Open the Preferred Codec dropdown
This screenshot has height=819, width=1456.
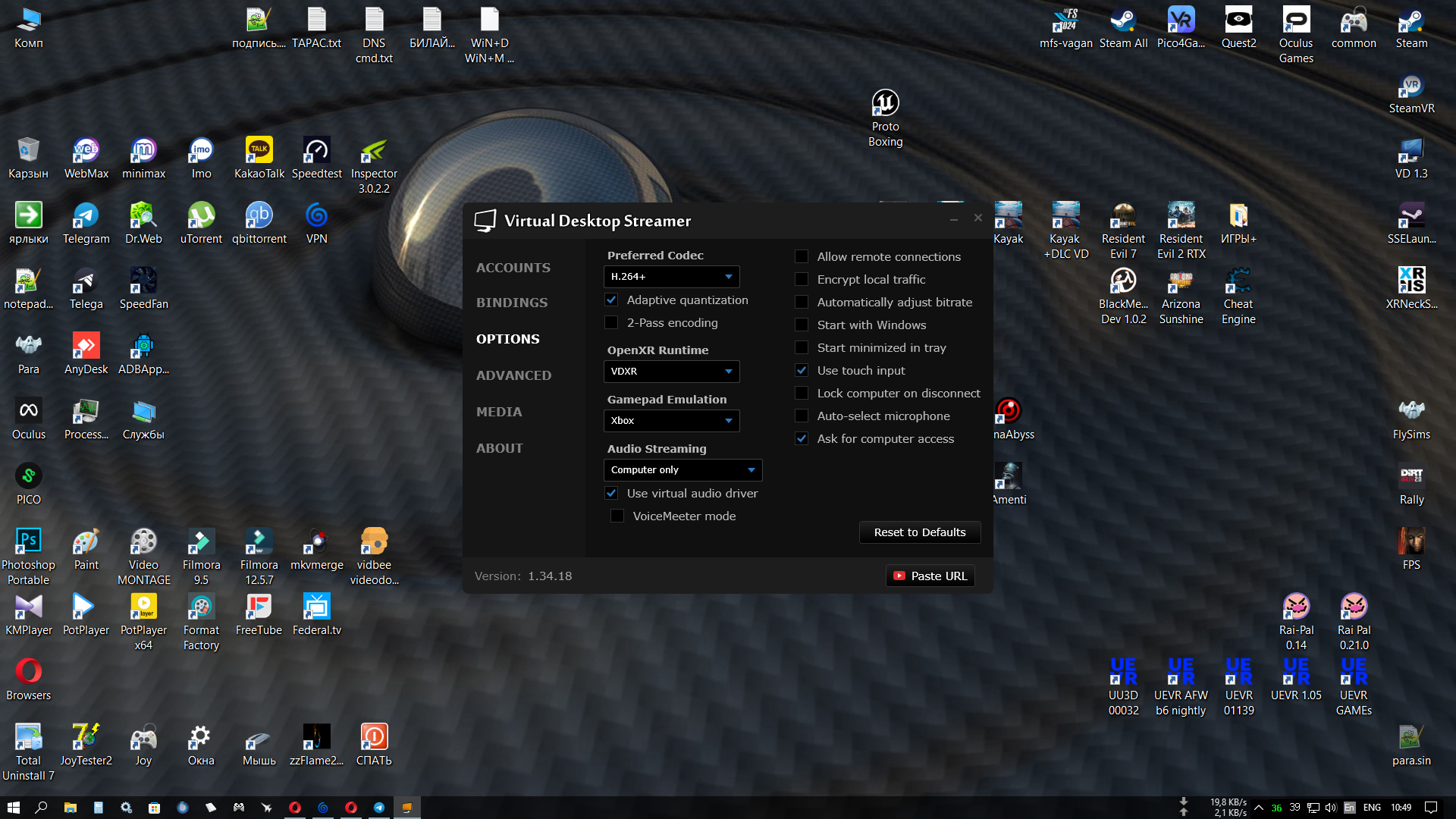pos(671,277)
